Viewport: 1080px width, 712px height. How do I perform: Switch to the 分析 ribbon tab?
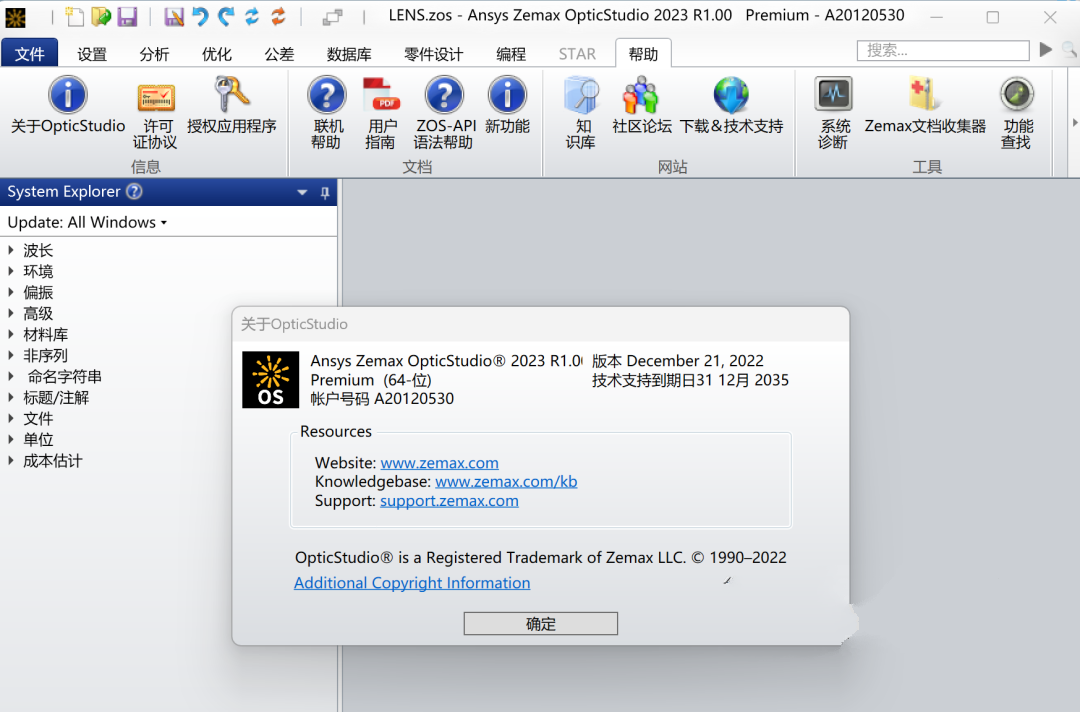[x=154, y=54]
